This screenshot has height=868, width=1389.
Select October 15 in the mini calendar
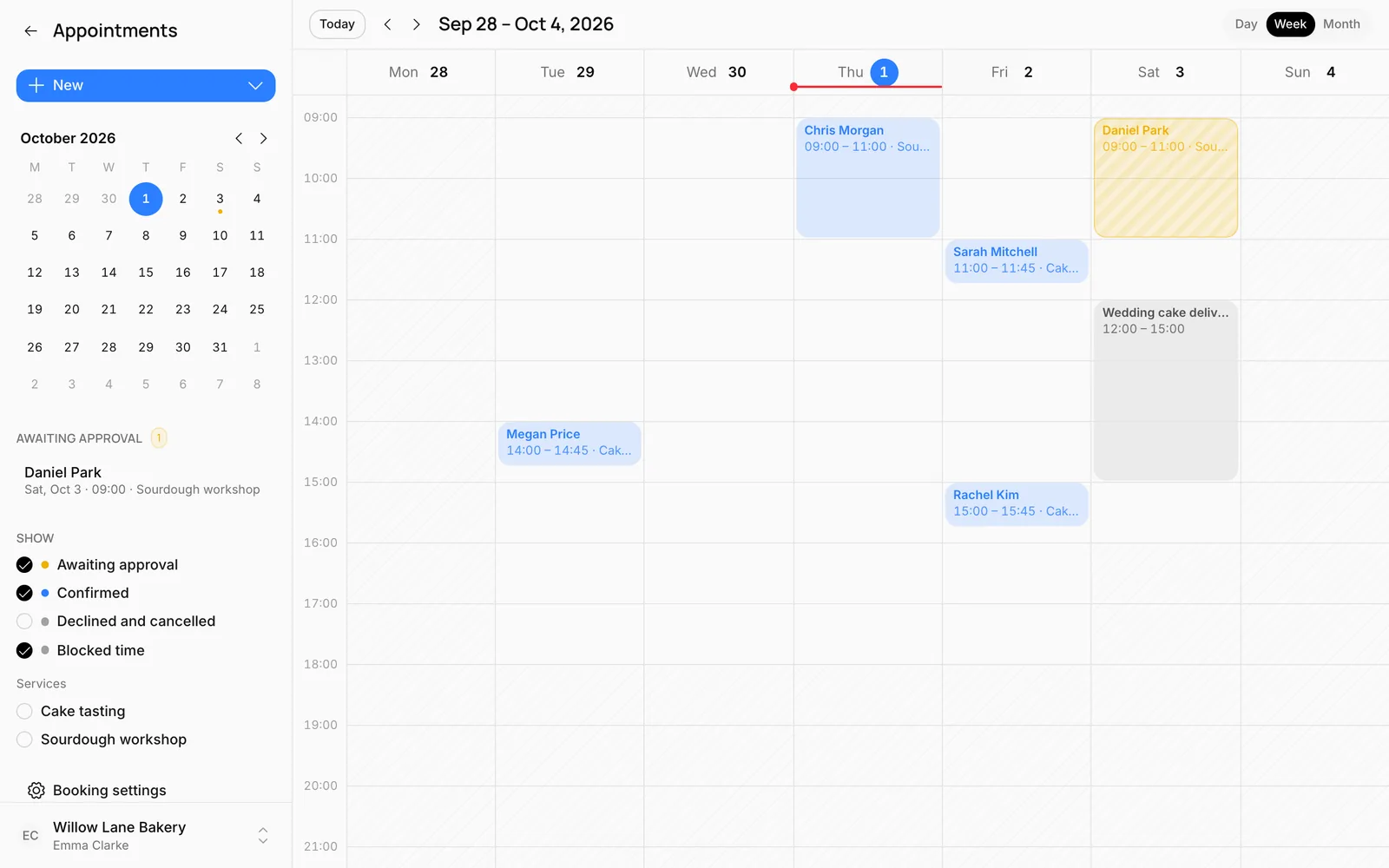click(x=146, y=273)
